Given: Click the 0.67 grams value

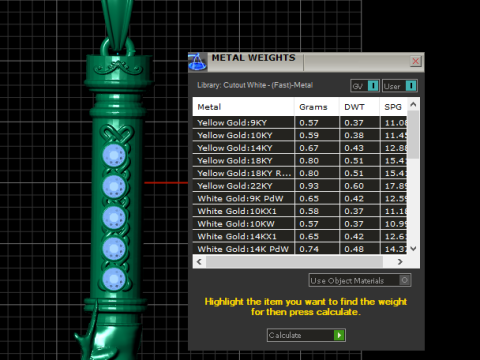Looking at the screenshot, I should coord(309,148).
